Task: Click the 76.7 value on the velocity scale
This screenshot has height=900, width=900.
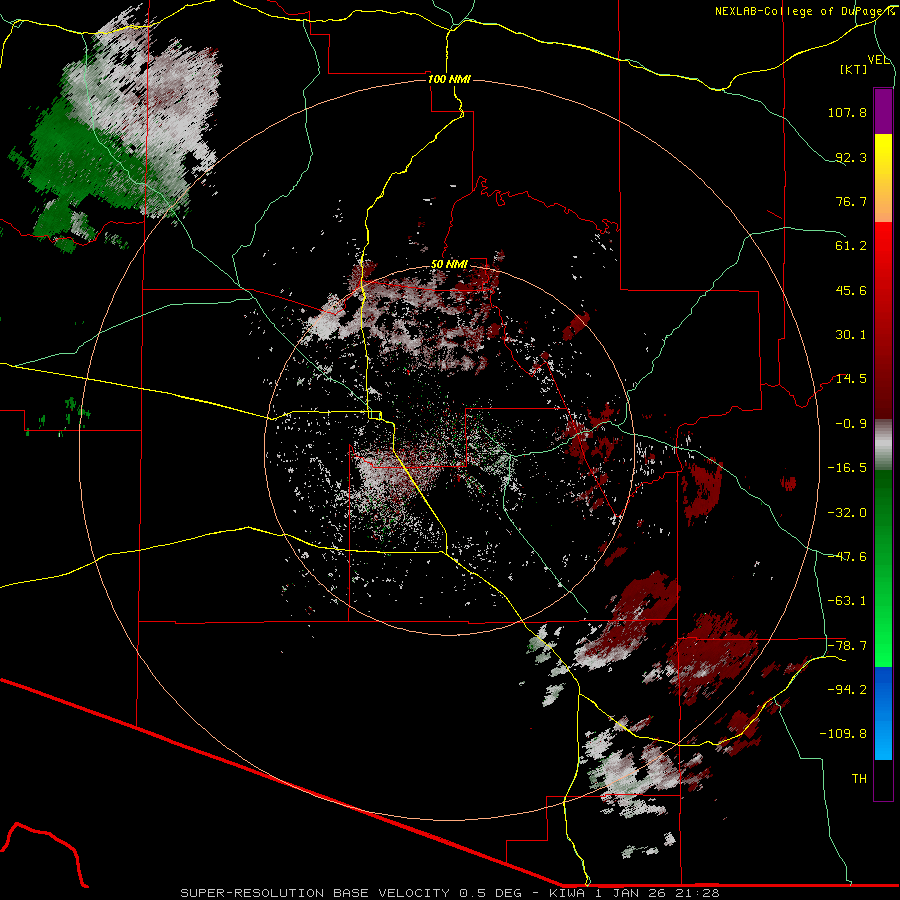Action: [x=851, y=201]
